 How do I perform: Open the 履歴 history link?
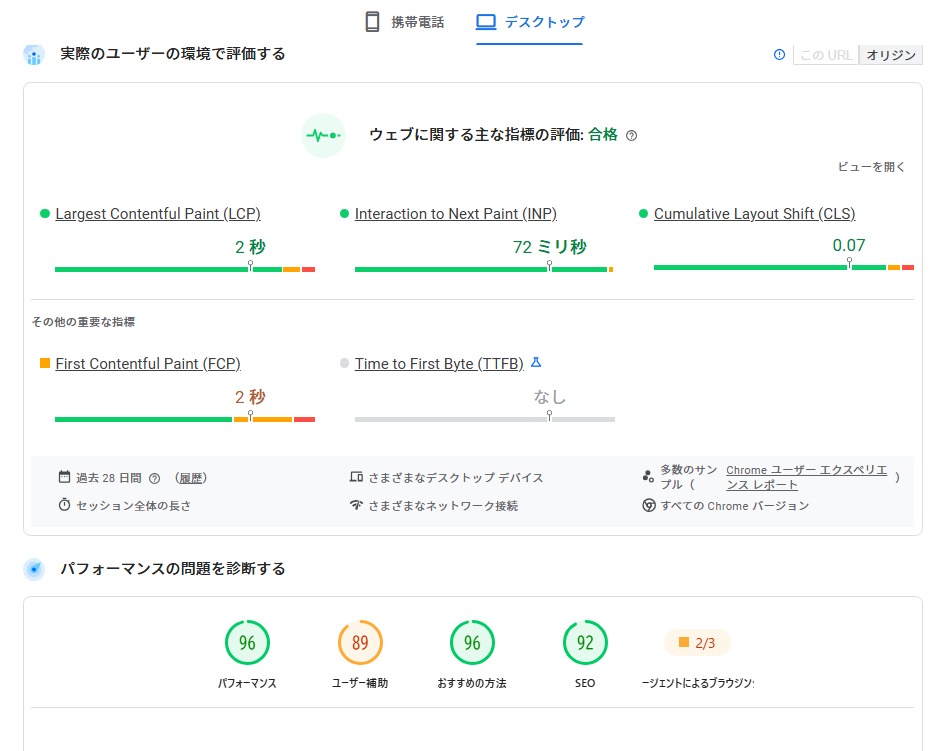pyautogui.click(x=191, y=478)
